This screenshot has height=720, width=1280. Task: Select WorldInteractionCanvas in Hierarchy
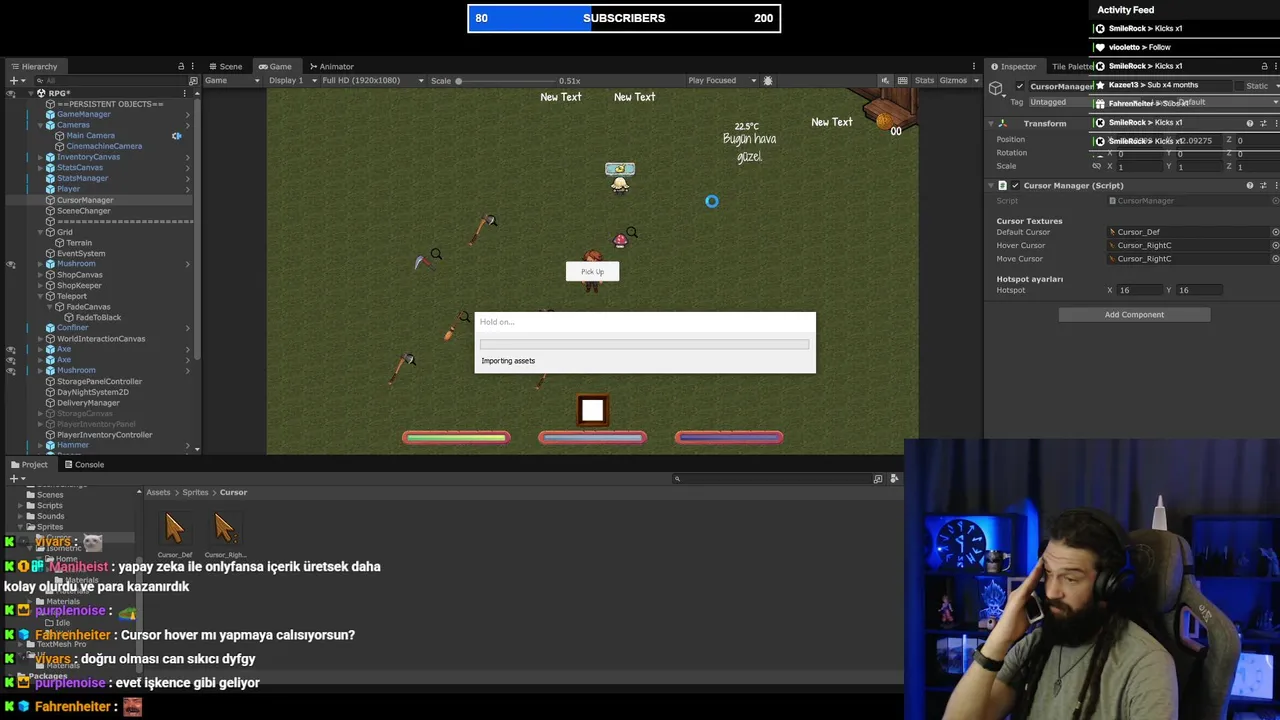[101, 339]
